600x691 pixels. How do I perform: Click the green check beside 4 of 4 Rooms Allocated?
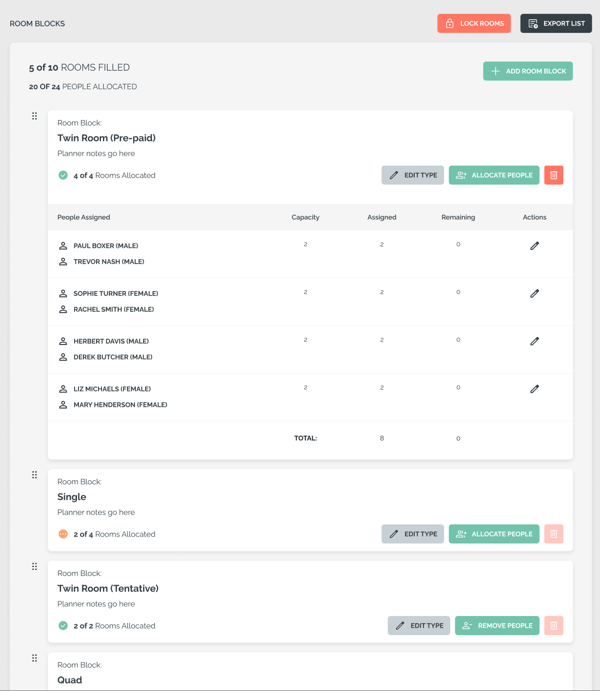point(63,175)
